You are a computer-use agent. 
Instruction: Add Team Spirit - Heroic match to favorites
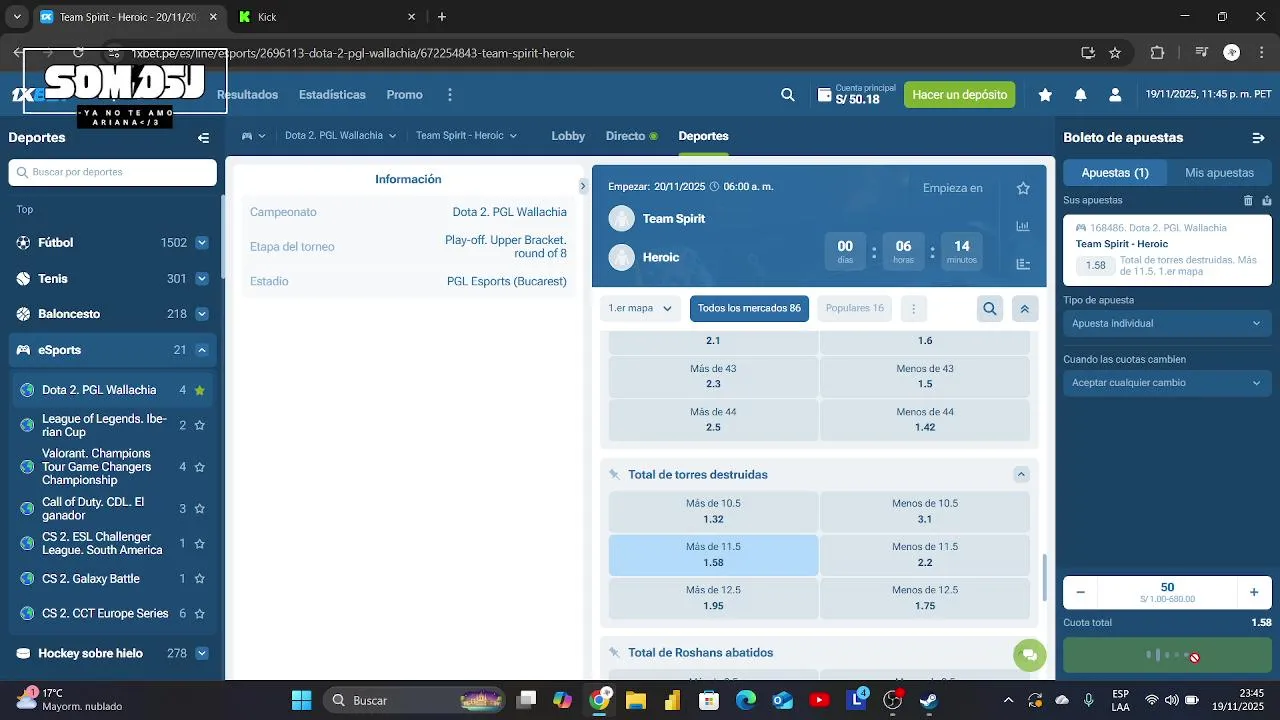click(x=1023, y=188)
